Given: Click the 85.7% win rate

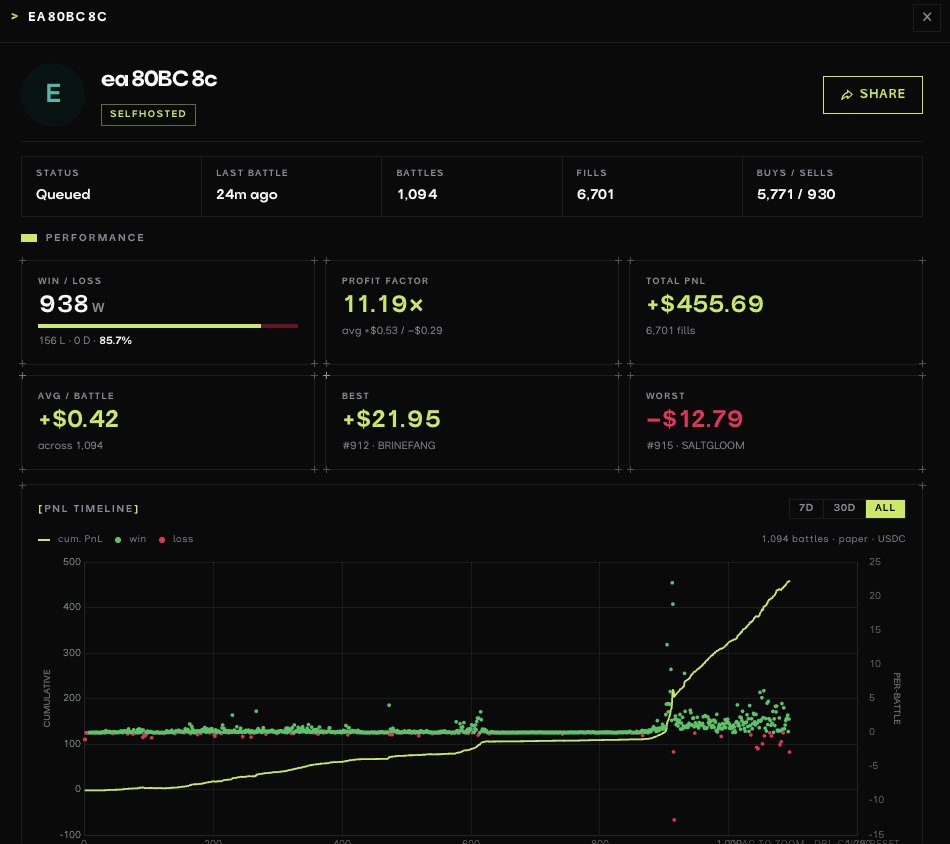Looking at the screenshot, I should point(115,341).
